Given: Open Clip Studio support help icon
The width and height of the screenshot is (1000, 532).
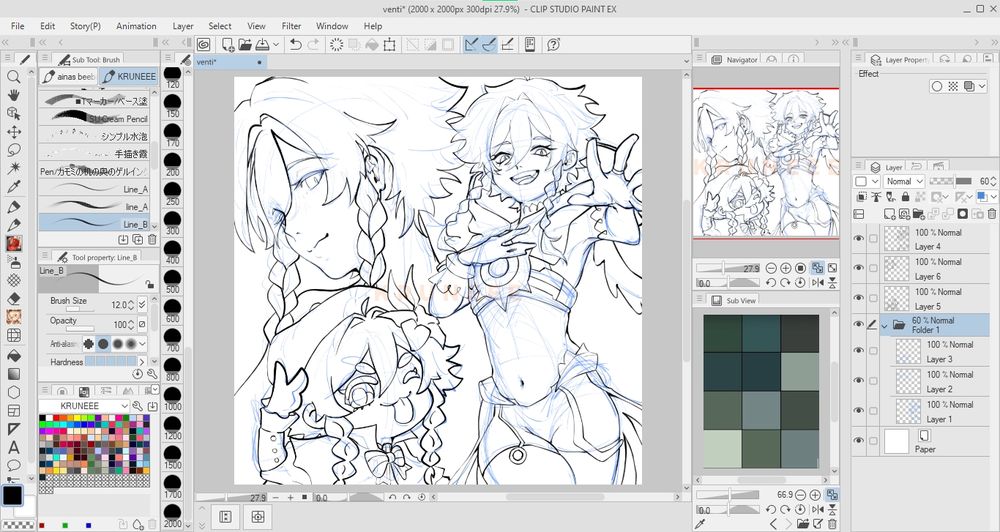Looking at the screenshot, I should point(554,44).
